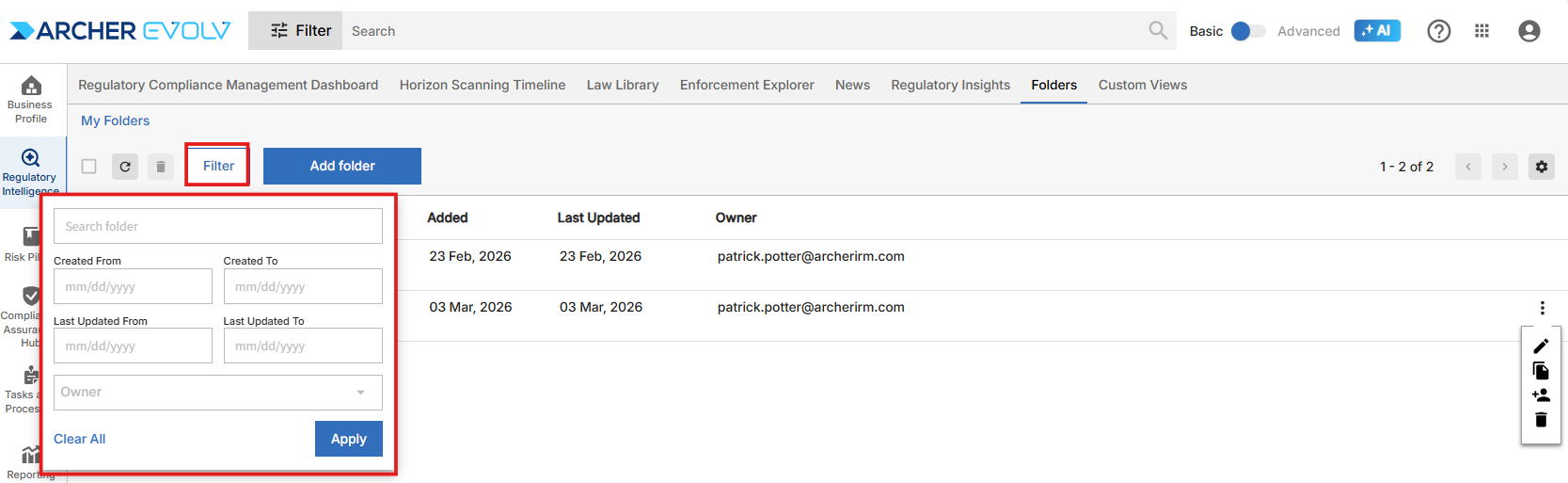
Task: Open the Enforcement Explorer tab
Action: point(747,85)
